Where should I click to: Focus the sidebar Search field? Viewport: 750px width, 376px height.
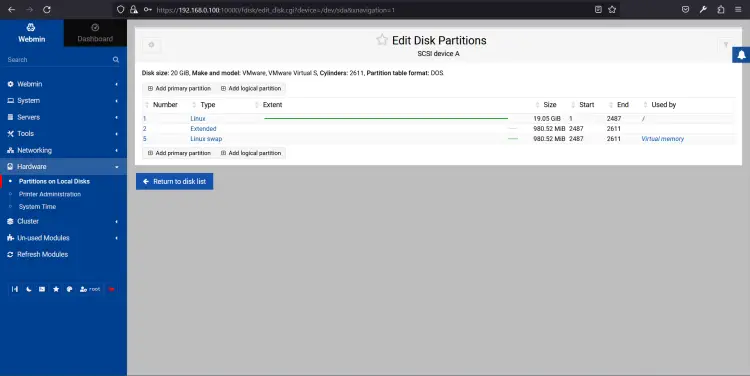coord(57,60)
